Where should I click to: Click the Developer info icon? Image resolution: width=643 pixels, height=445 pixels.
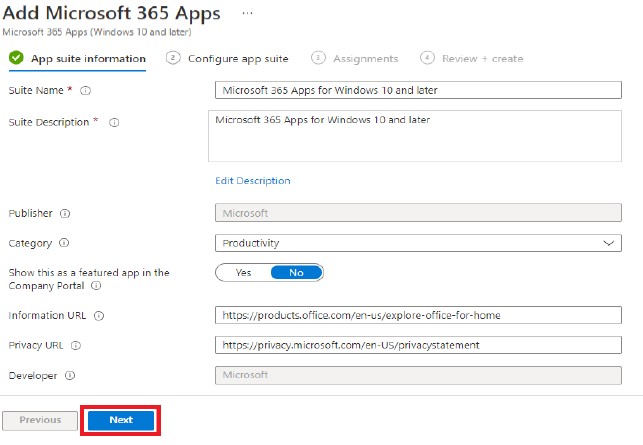coord(70,375)
